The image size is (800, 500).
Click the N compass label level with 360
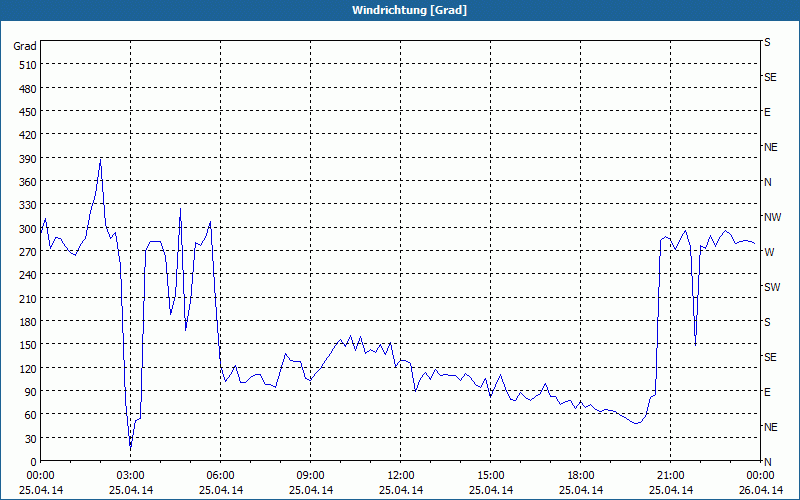[x=768, y=182]
